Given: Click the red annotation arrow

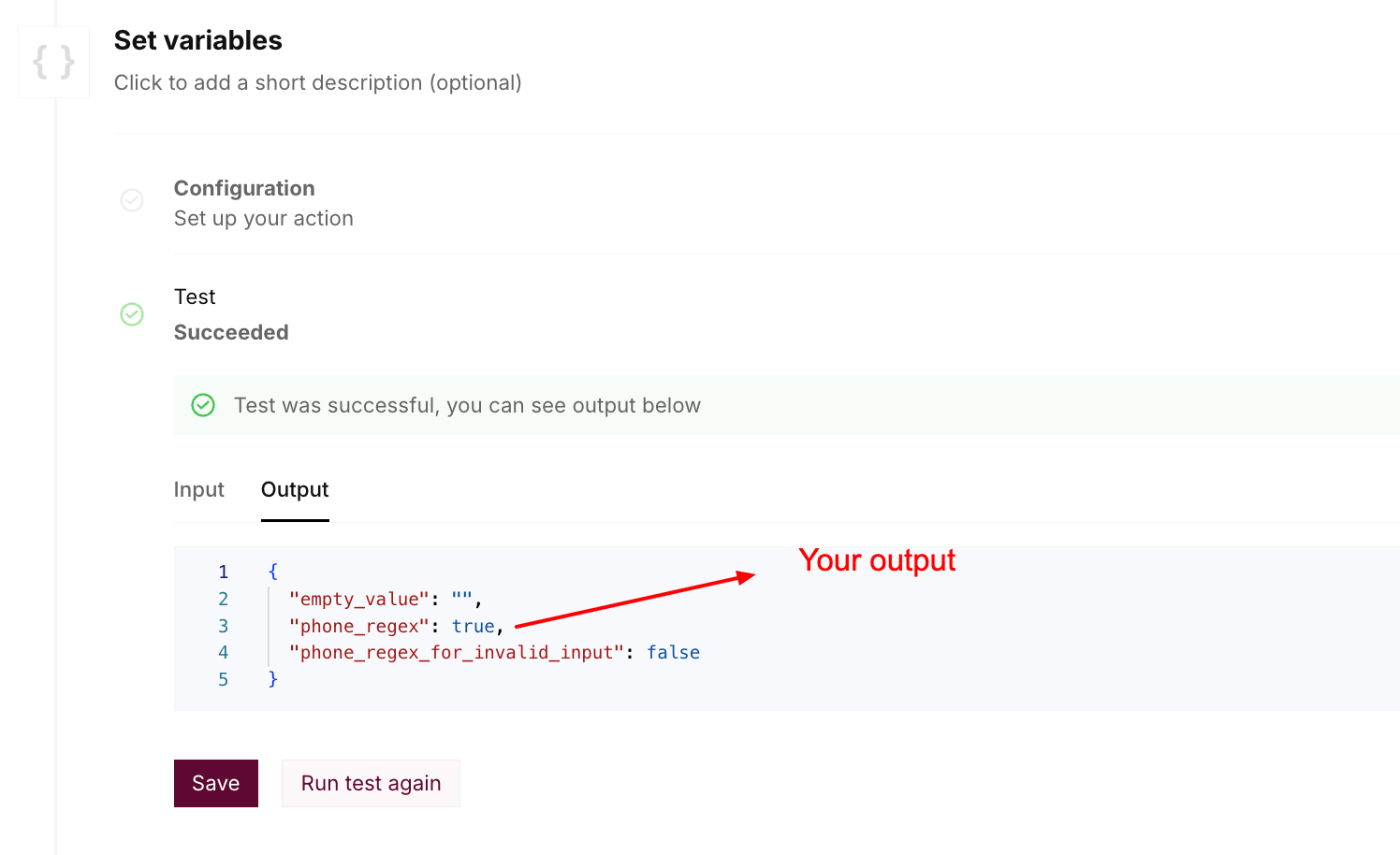Looking at the screenshot, I should tap(634, 601).
